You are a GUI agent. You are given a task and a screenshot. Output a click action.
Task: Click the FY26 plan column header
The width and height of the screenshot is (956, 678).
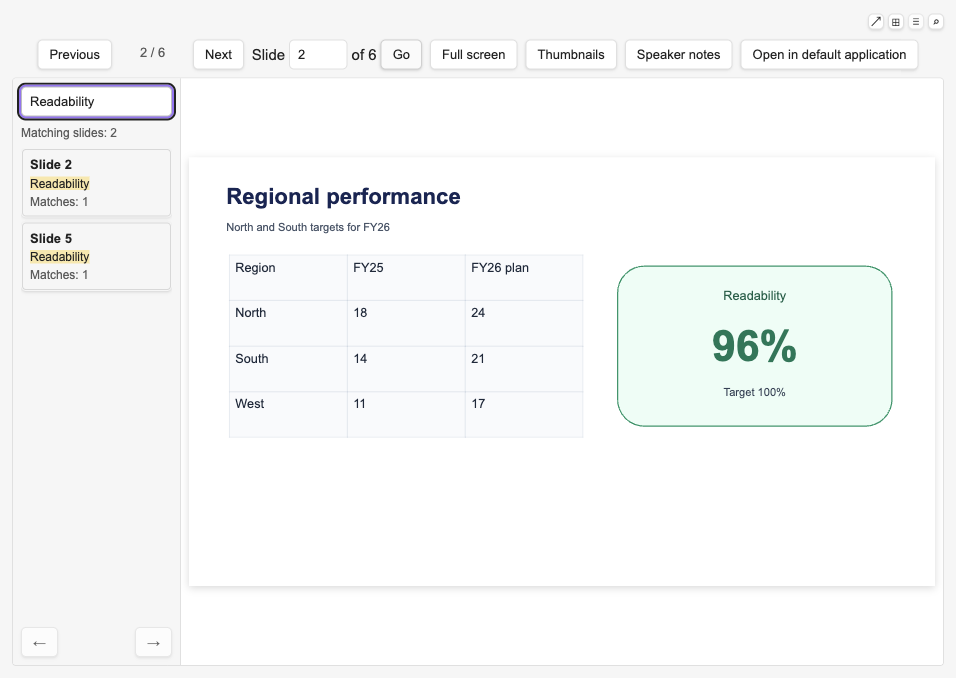pos(524,278)
